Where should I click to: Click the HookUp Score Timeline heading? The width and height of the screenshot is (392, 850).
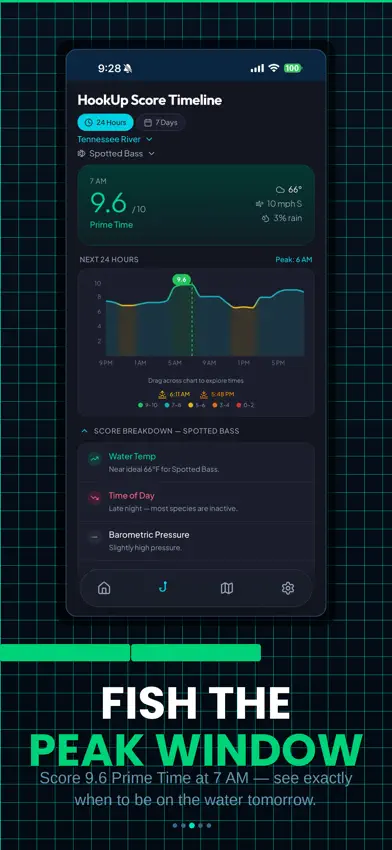pos(150,100)
